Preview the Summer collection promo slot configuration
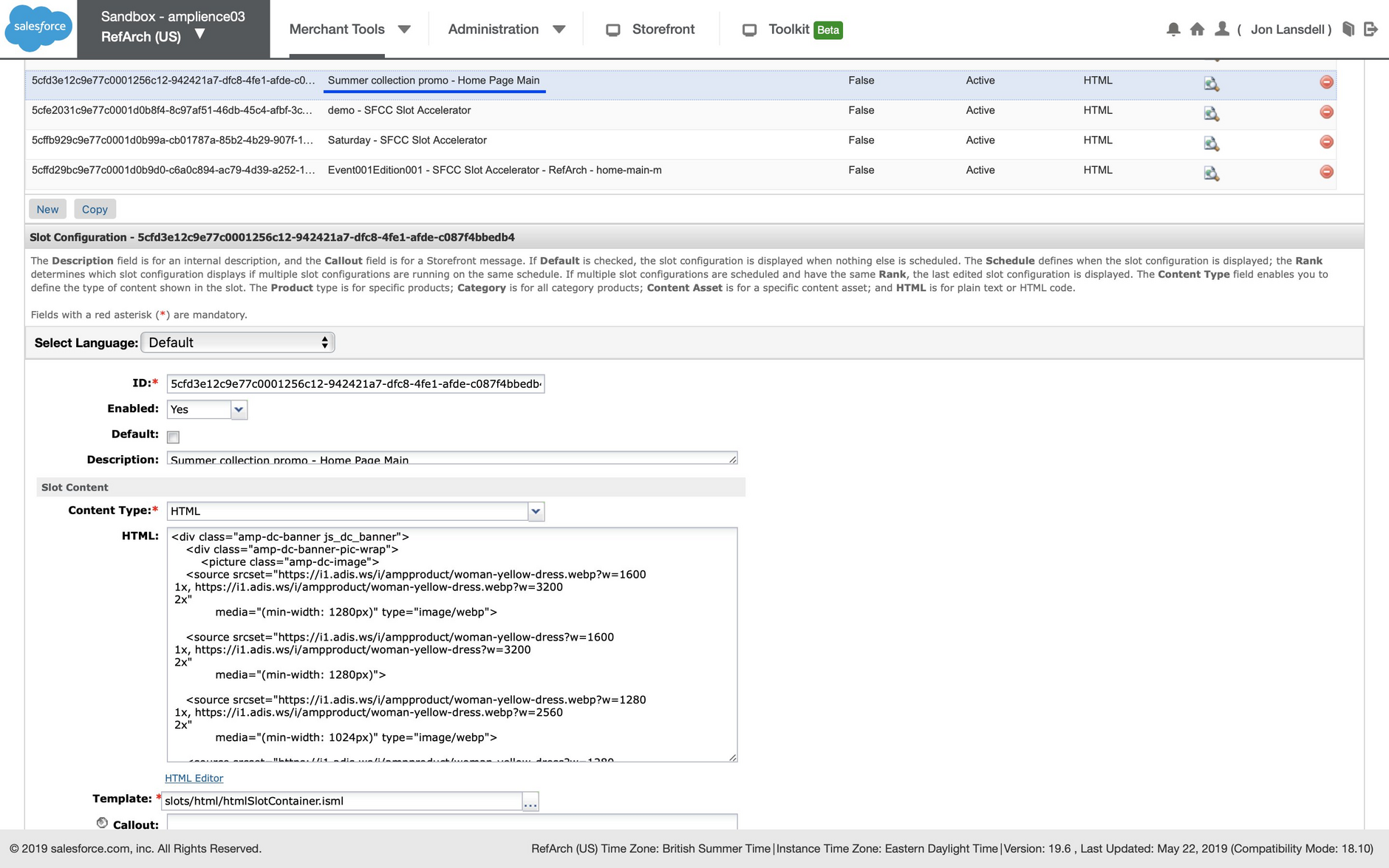1389x868 pixels. (x=1212, y=83)
